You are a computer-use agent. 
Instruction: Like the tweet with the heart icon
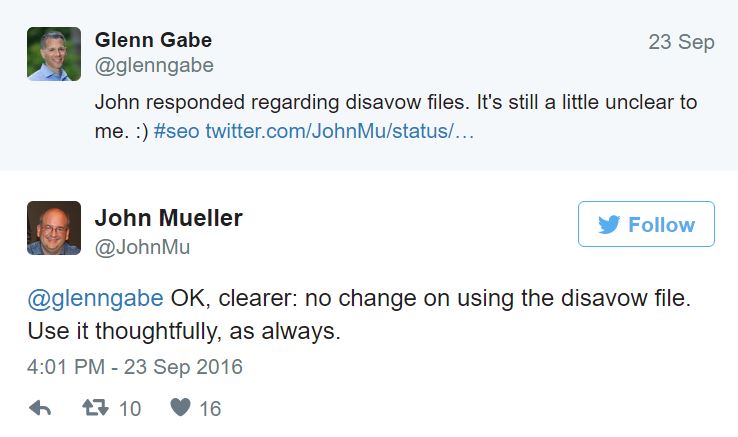tap(180, 408)
